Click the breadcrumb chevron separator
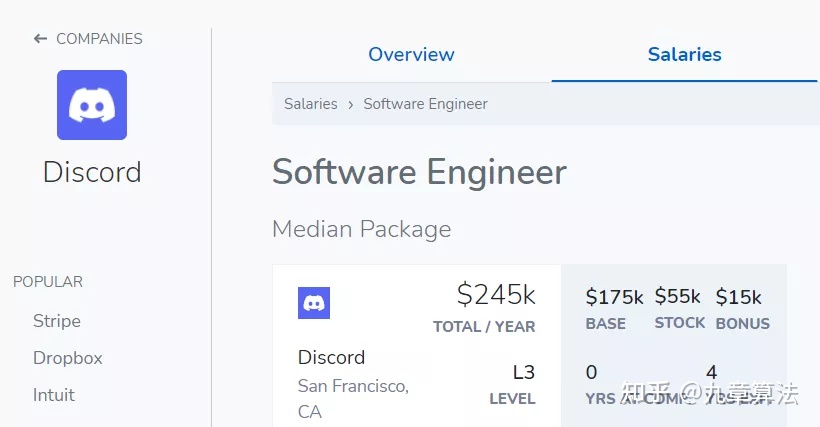The height and width of the screenshot is (427, 820). point(350,105)
